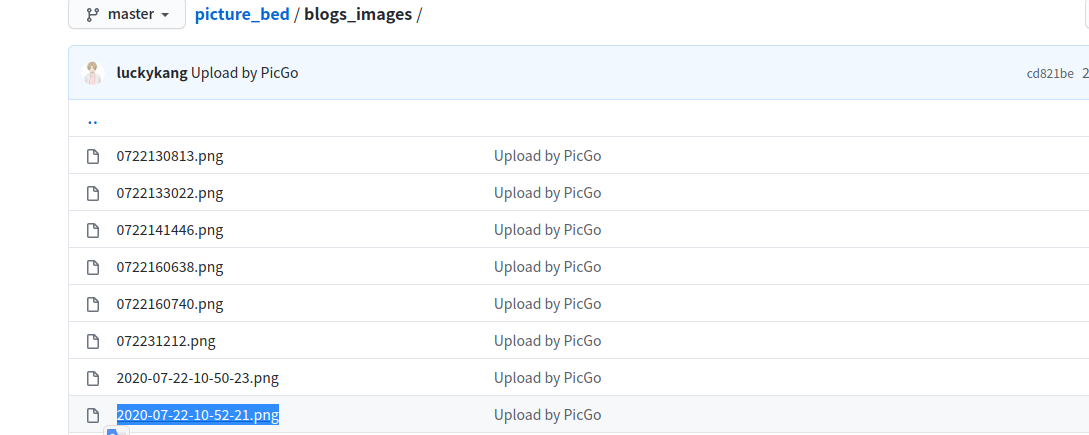The image size is (1089, 435).
Task: Open the commit message beside 0722160740.png
Action: 547,304
